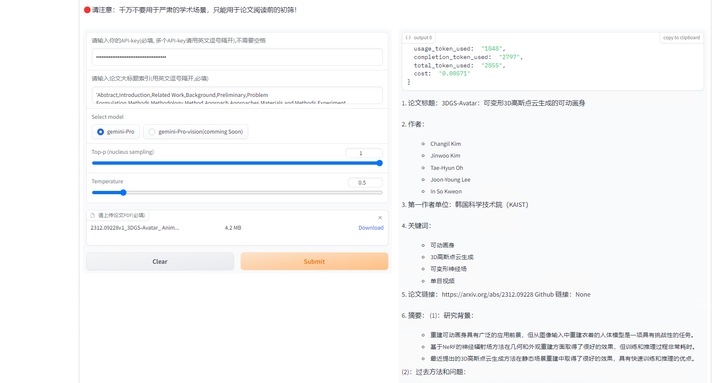Click the Temperature slider handle
The width and height of the screenshot is (720, 383).
123,192
